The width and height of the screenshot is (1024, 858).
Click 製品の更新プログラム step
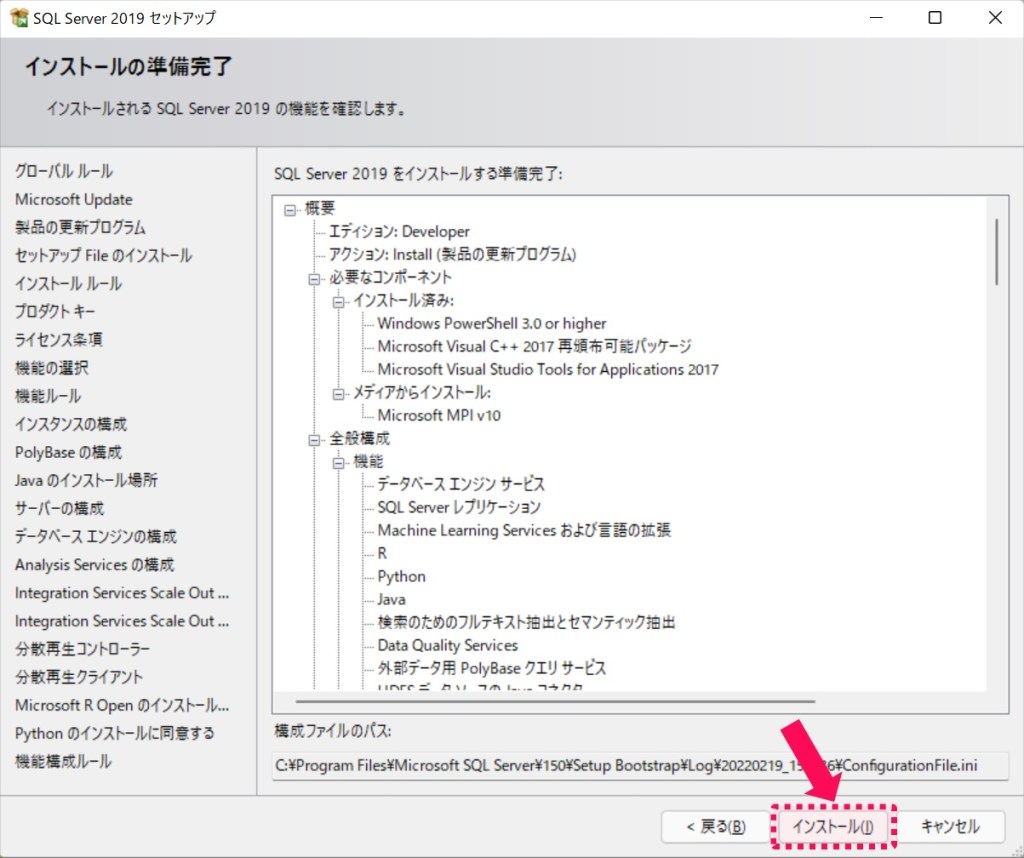pos(80,227)
